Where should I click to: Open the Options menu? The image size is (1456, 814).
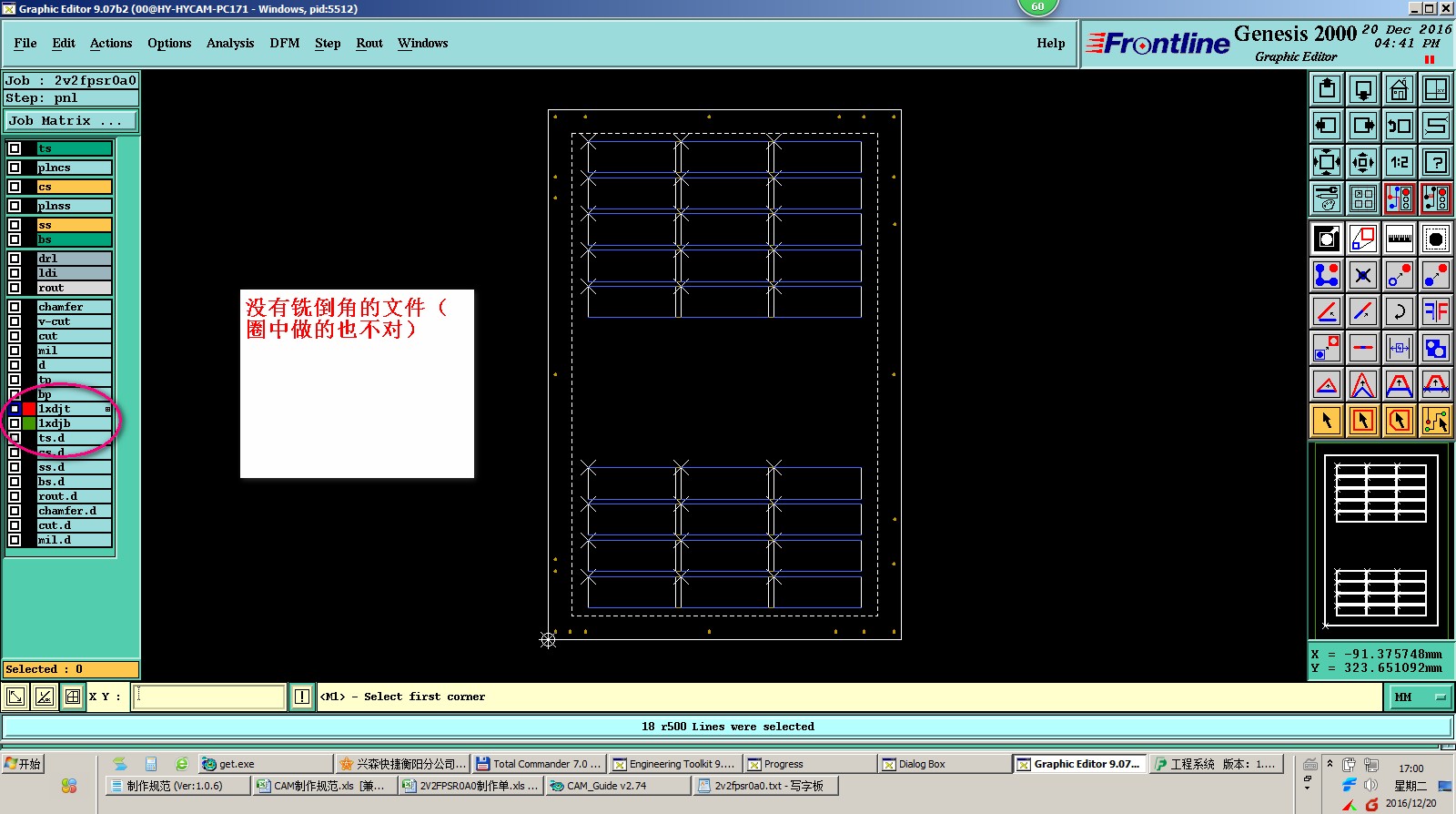coord(169,43)
